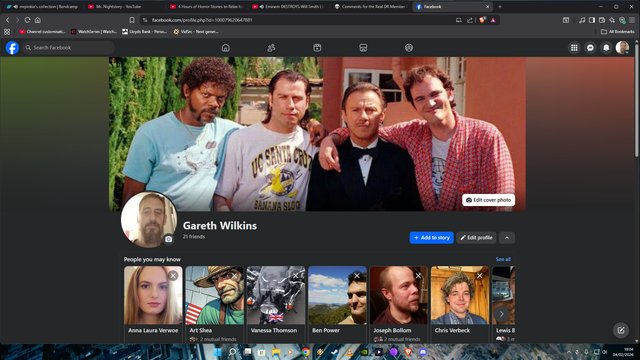Click the camera icon on profile picture
Image resolution: width=640 pixels, height=360 pixels.
tap(169, 239)
